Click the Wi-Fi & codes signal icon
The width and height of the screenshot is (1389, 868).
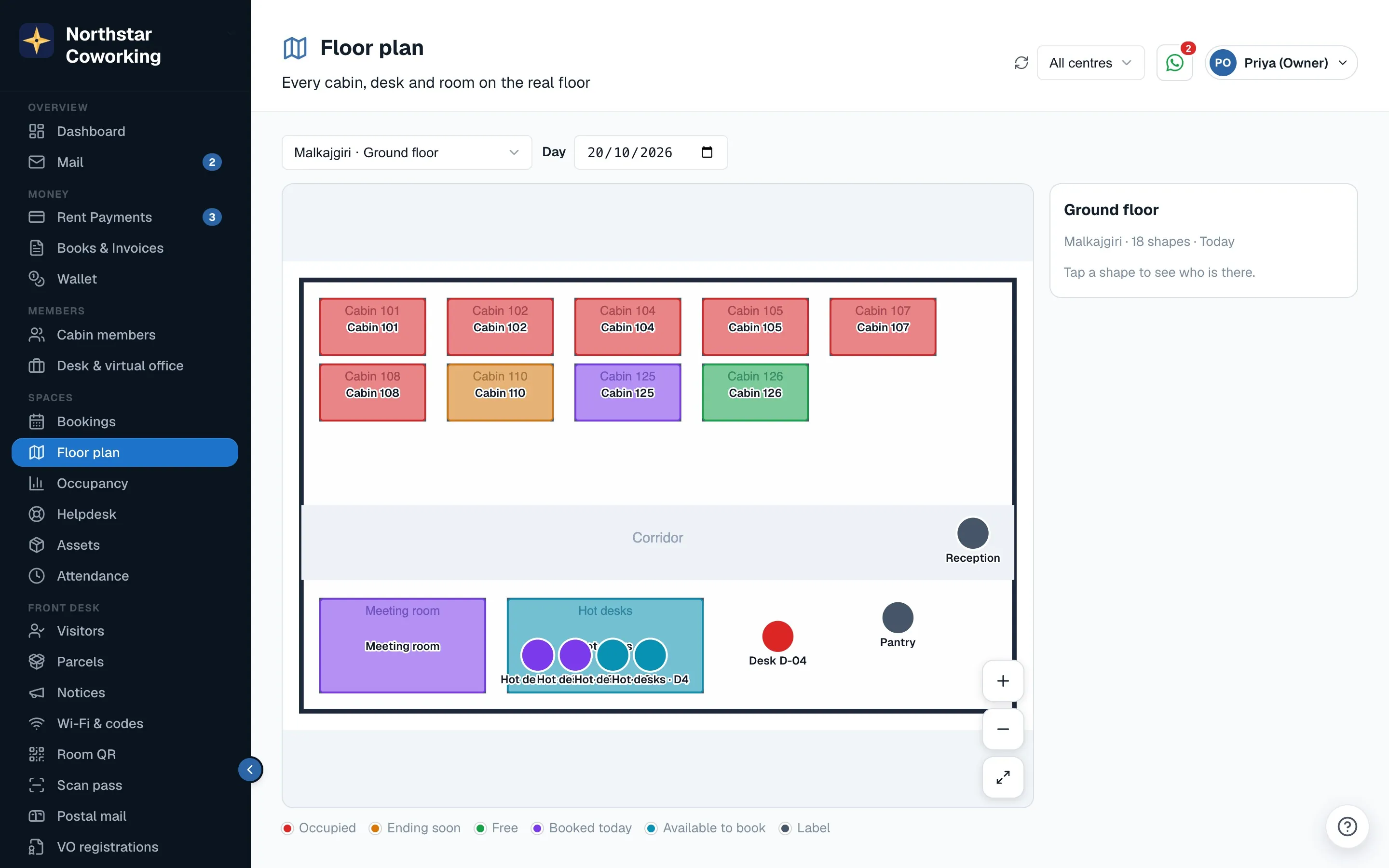click(x=37, y=724)
